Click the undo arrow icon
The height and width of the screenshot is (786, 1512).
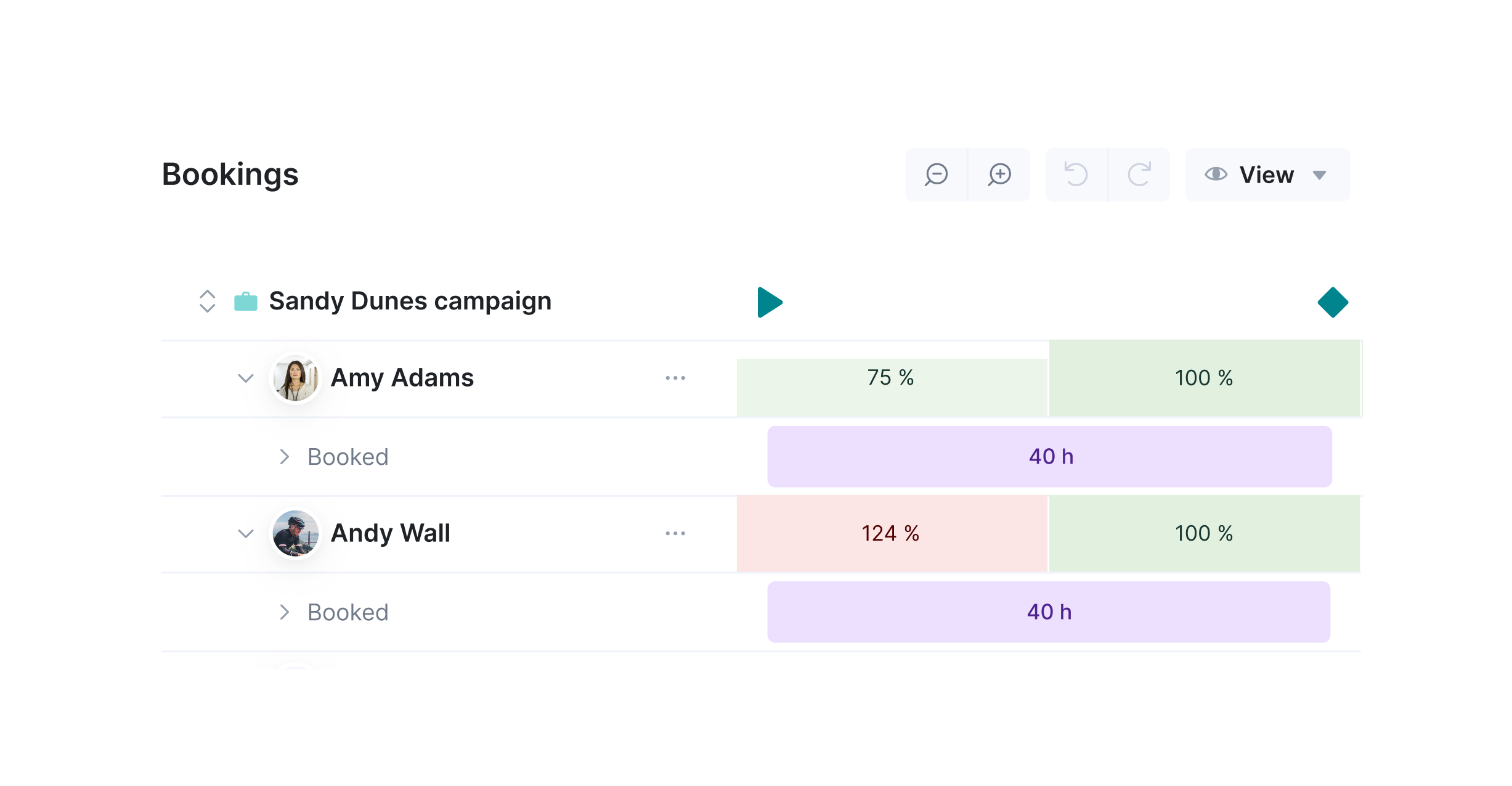(x=1076, y=174)
